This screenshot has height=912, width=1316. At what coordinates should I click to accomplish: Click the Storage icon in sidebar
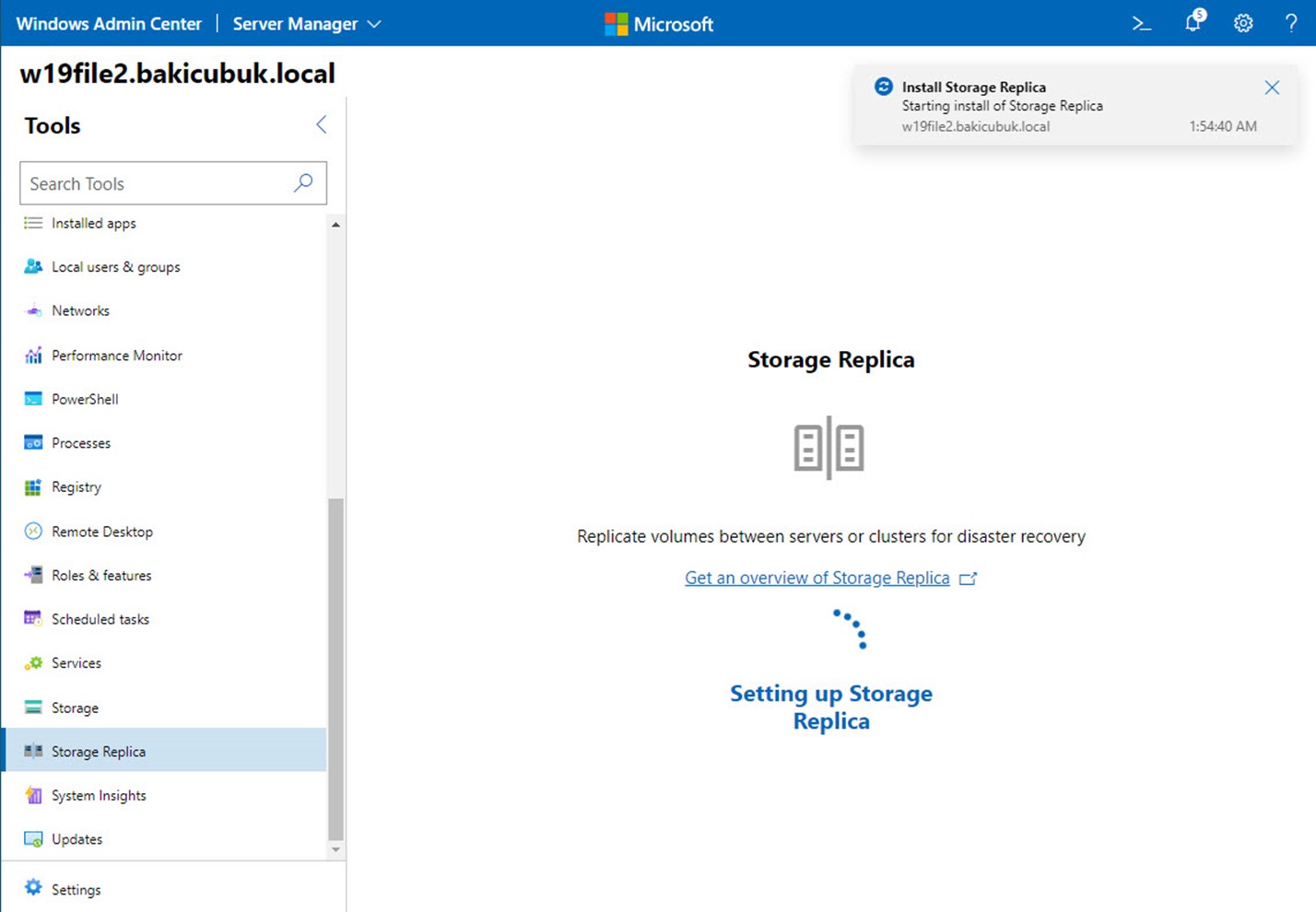tap(33, 707)
